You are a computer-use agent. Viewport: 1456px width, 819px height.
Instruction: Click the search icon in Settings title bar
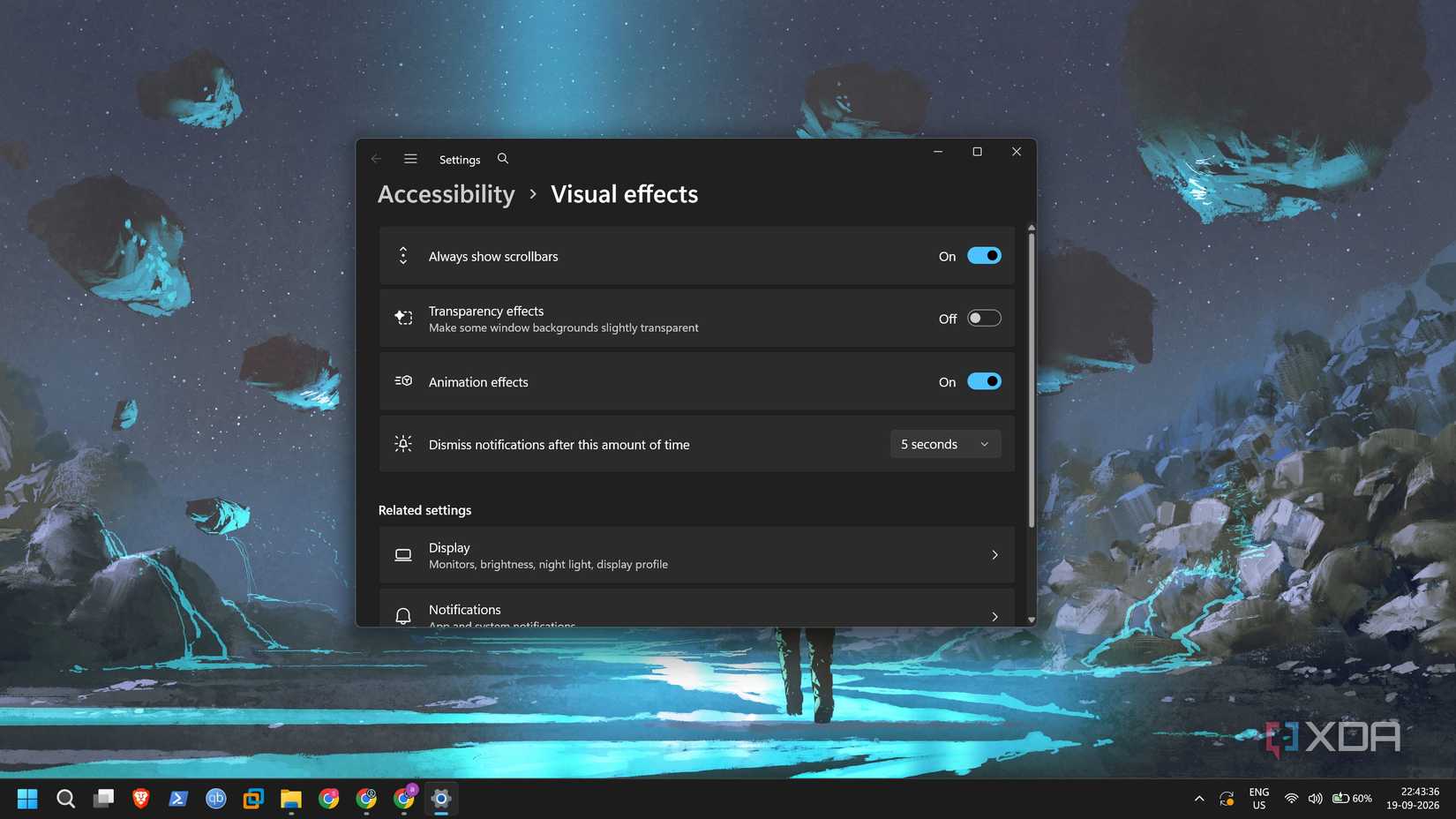point(503,159)
